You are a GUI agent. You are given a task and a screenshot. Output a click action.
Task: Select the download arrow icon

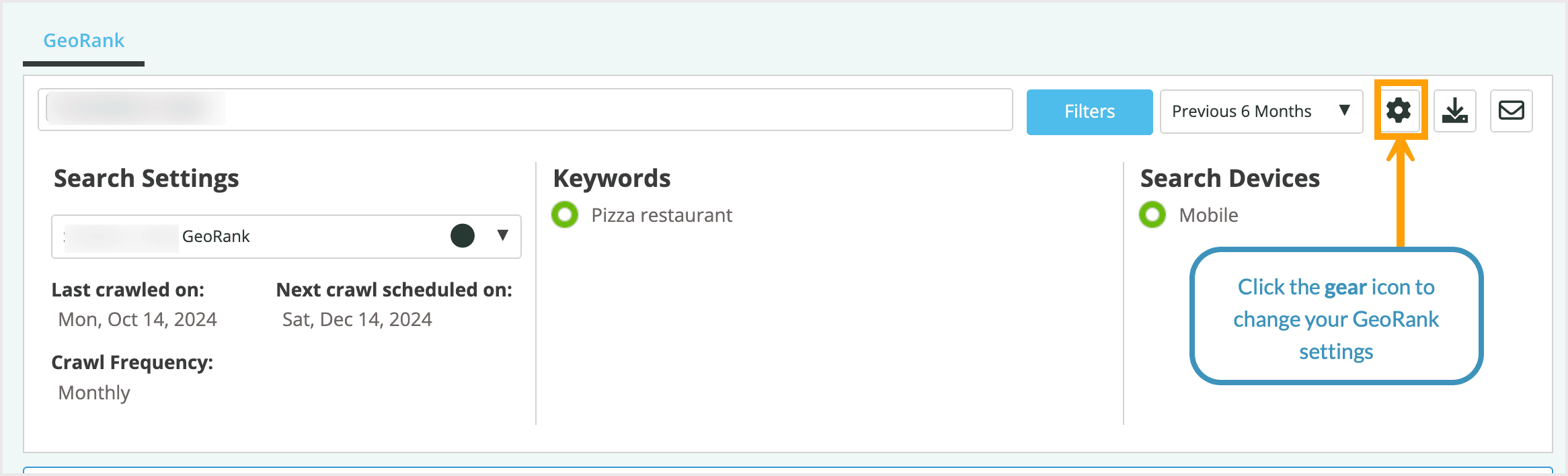pos(1454,111)
